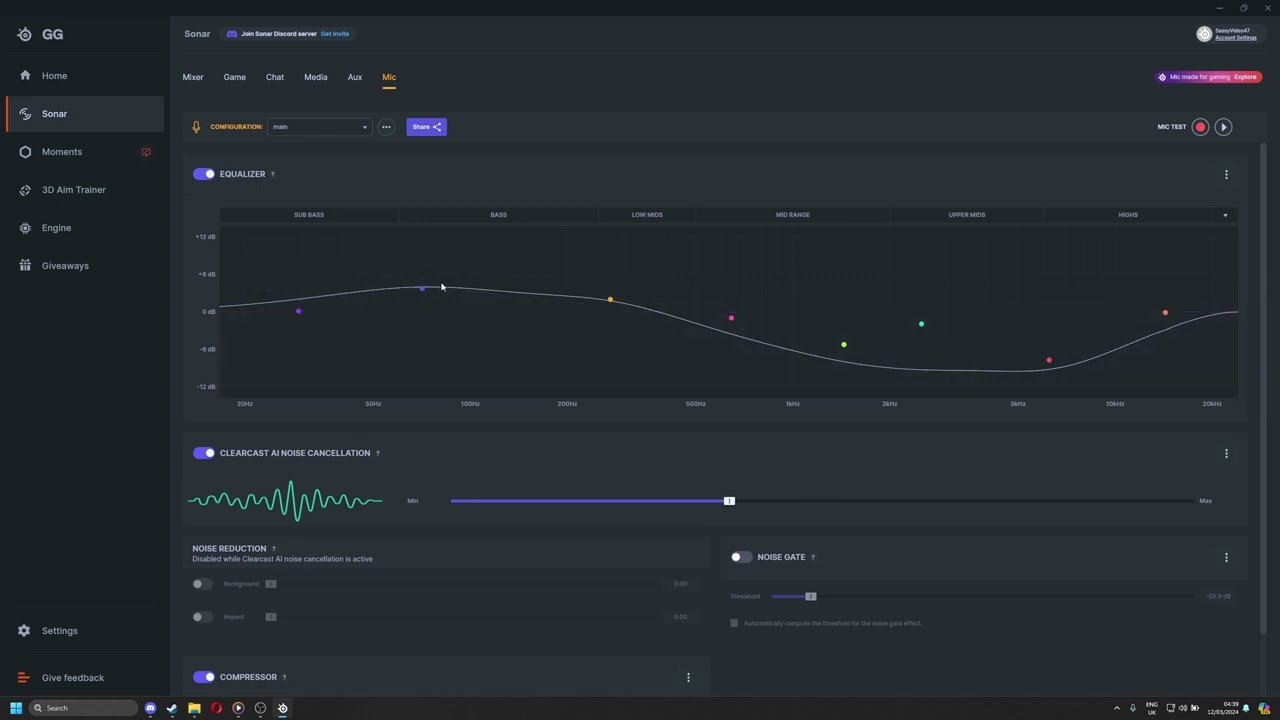Viewport: 1280px width, 720px height.
Task: Click the red EQ point near 5kHz
Action: (1049, 360)
